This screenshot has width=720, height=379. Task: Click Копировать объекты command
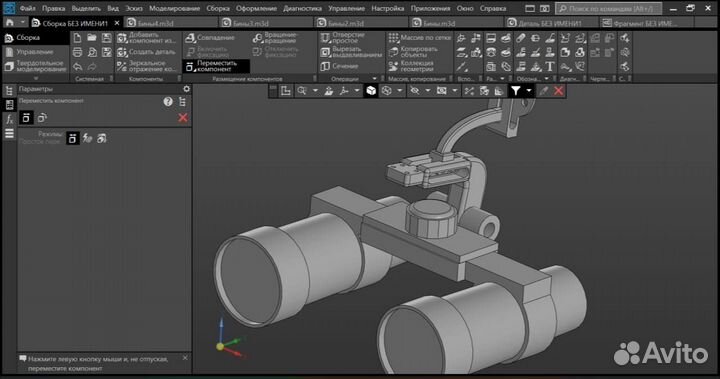point(413,52)
